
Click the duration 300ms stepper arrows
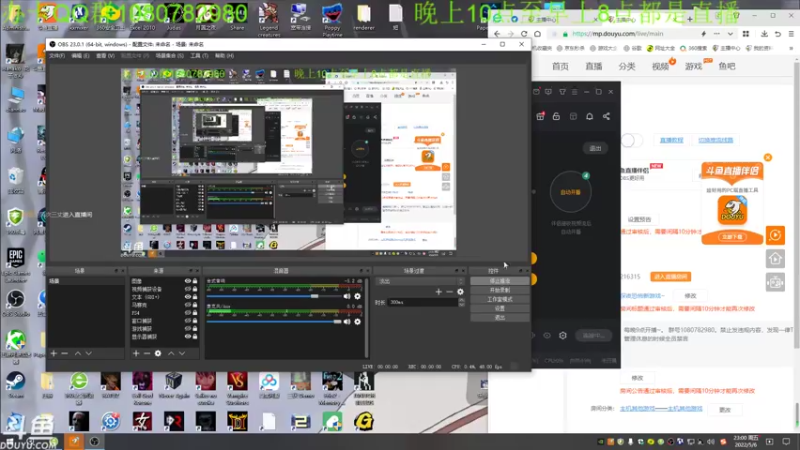pyautogui.click(x=461, y=302)
